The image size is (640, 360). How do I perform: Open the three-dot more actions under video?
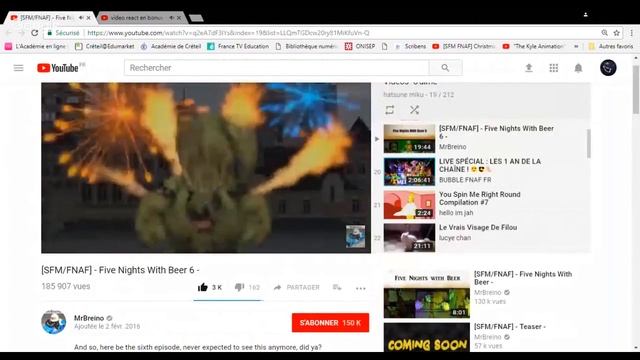tap(360, 288)
